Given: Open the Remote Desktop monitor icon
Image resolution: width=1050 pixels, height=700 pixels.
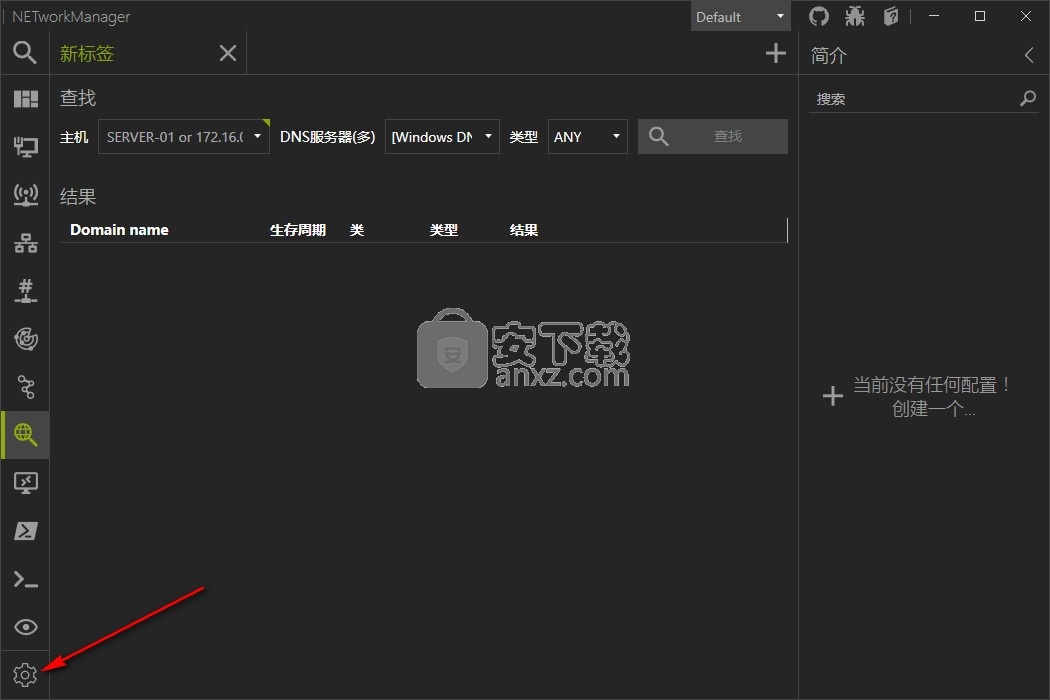Looking at the screenshot, I should (x=25, y=483).
